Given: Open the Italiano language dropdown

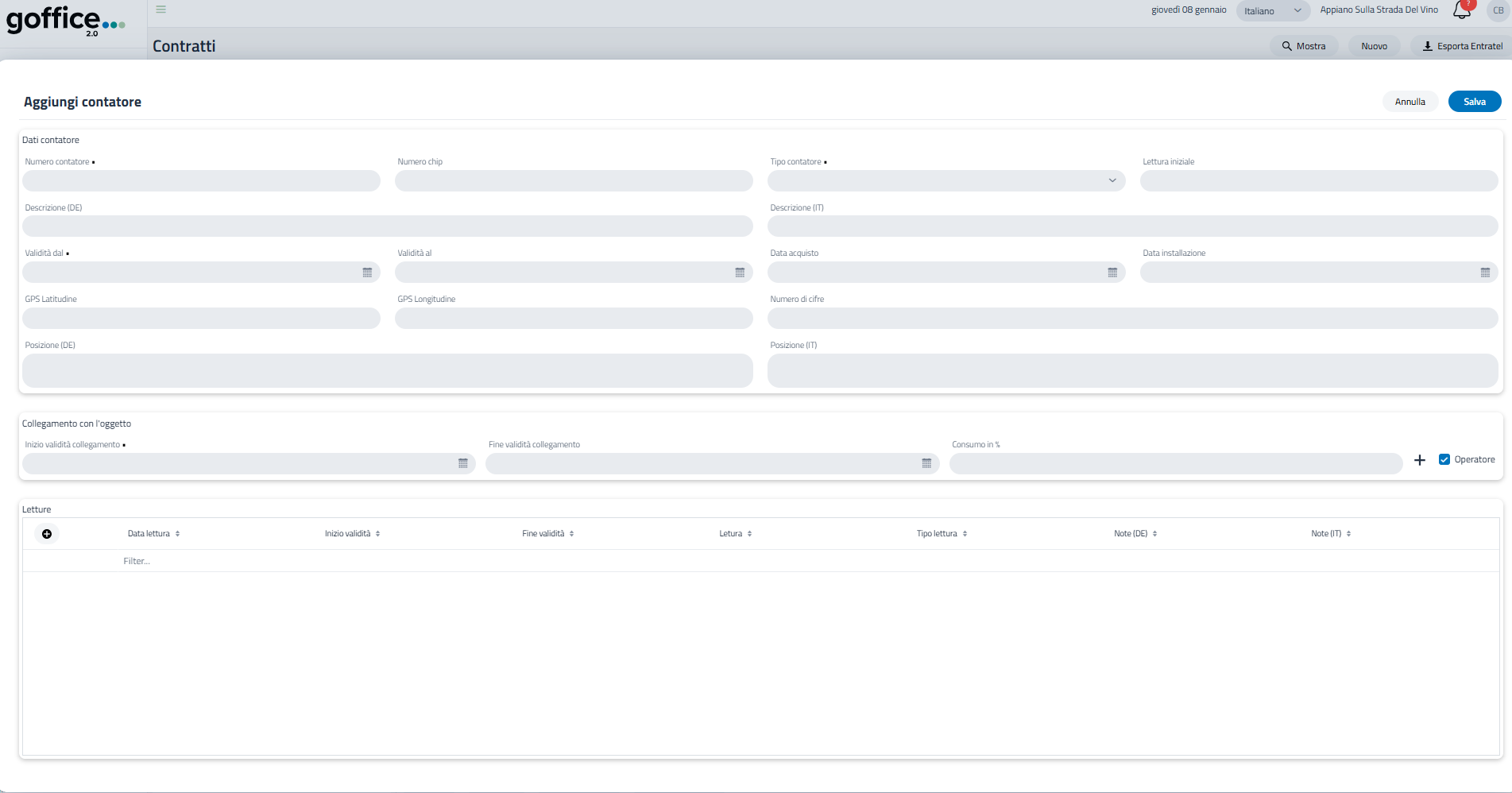Looking at the screenshot, I should pos(1273,11).
